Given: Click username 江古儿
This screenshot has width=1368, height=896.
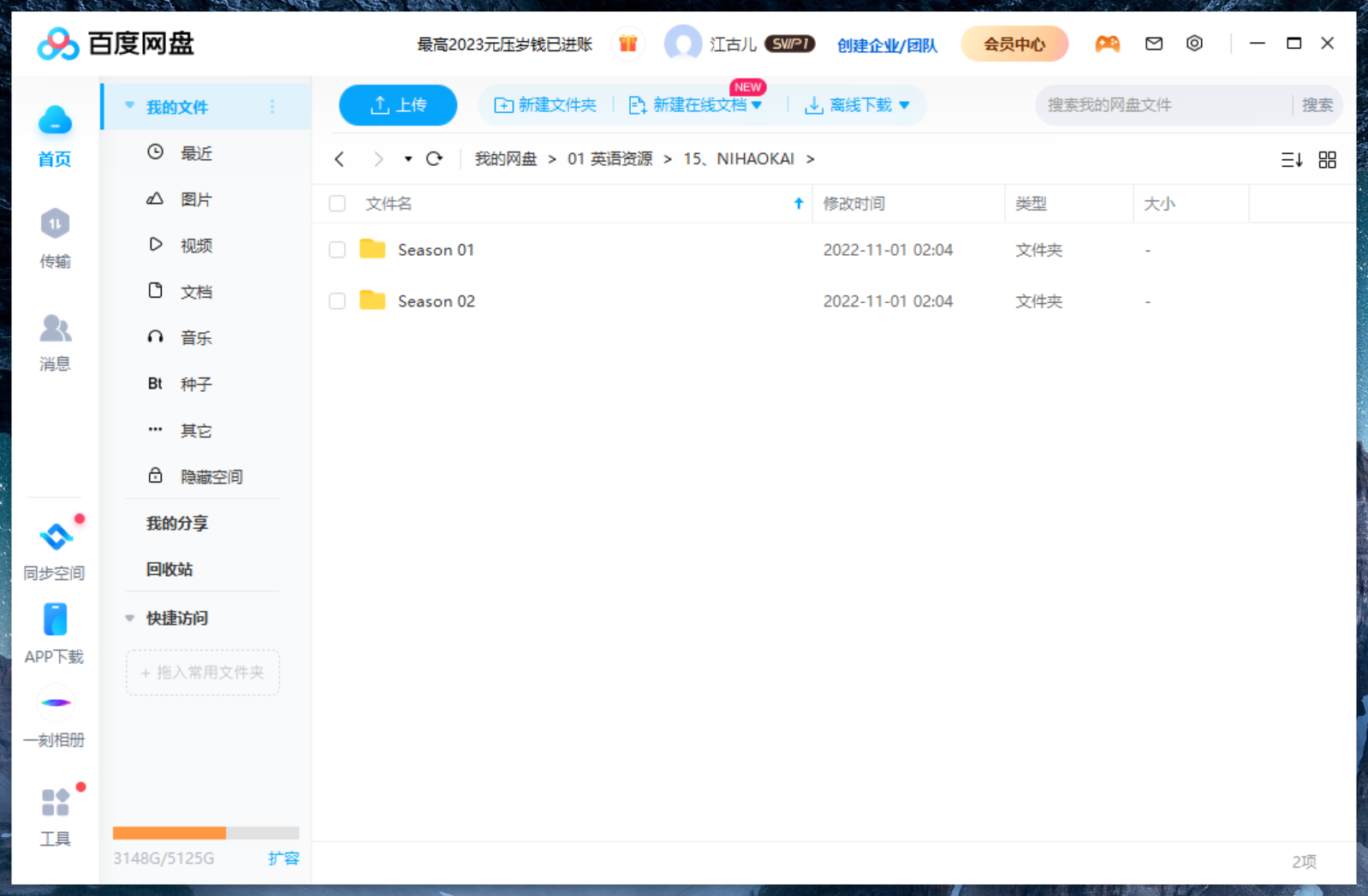Looking at the screenshot, I should 733,44.
